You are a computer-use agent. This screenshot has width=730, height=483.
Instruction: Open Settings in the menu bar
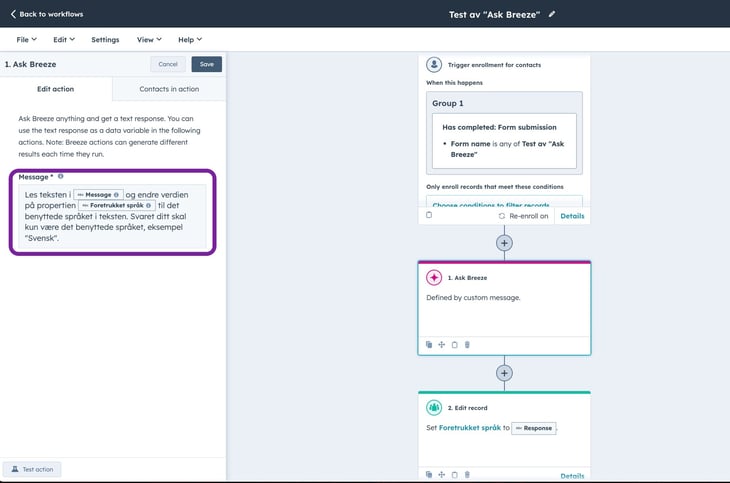105,40
